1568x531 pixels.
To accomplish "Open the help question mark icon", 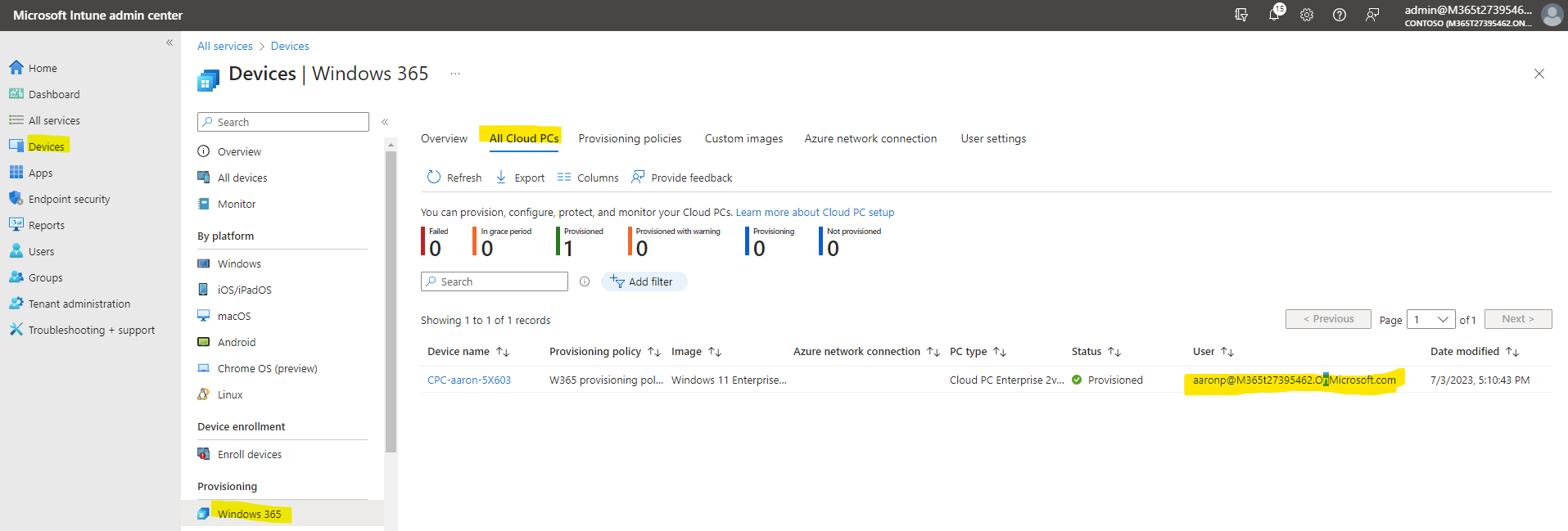I will coord(1340,15).
